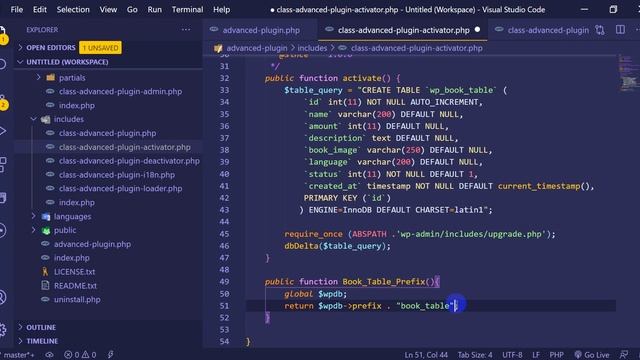Open Search view in activity bar
This screenshot has height=360, width=640.
2,64
